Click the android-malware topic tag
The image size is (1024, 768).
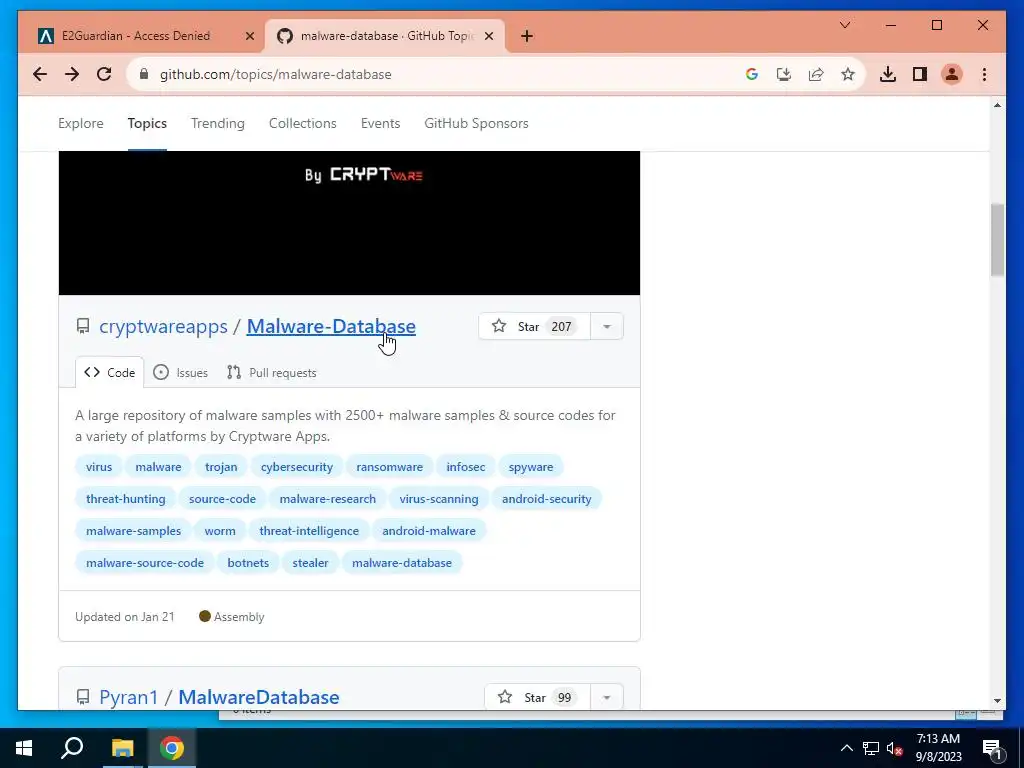point(428,531)
